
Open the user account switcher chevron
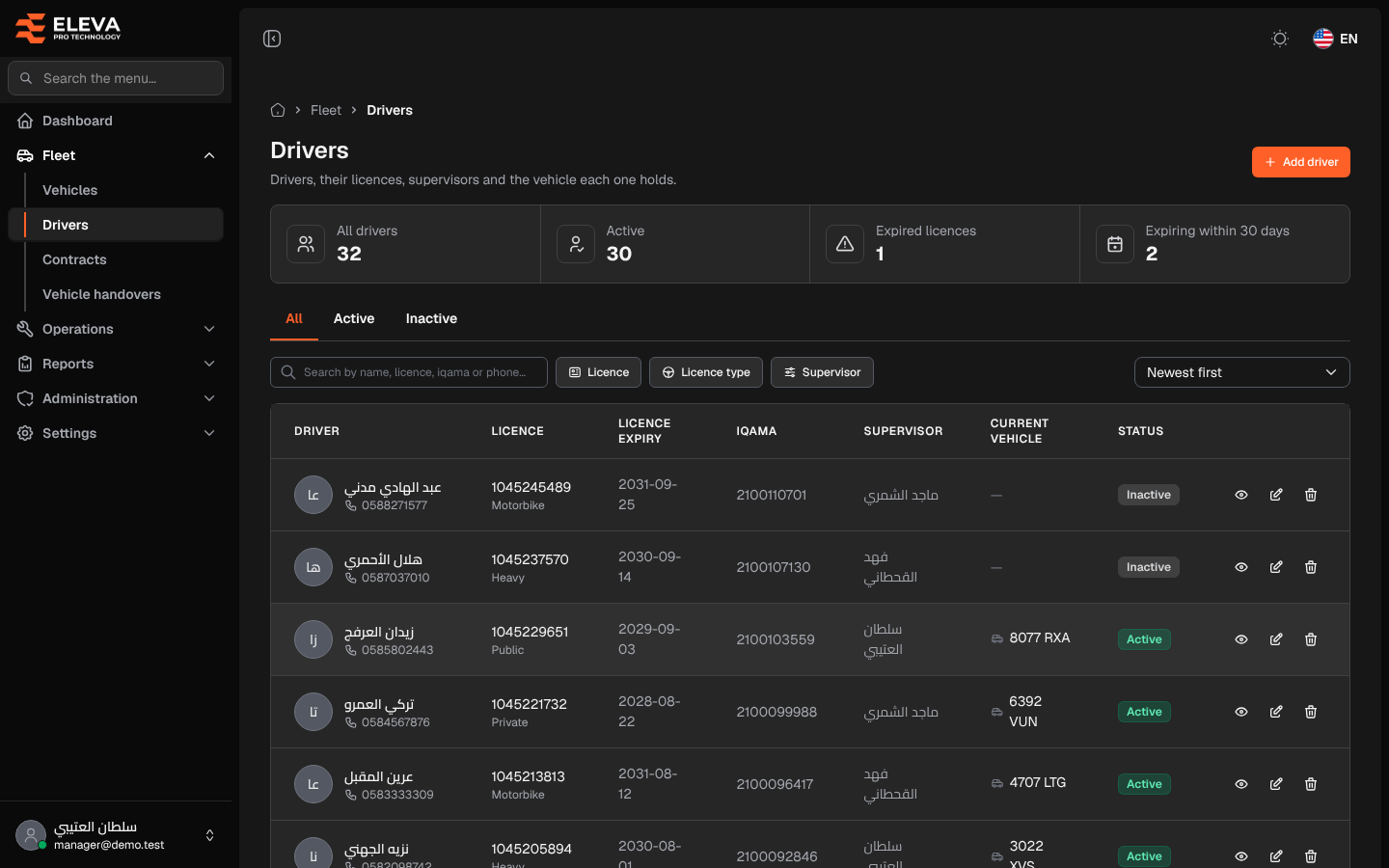210,835
